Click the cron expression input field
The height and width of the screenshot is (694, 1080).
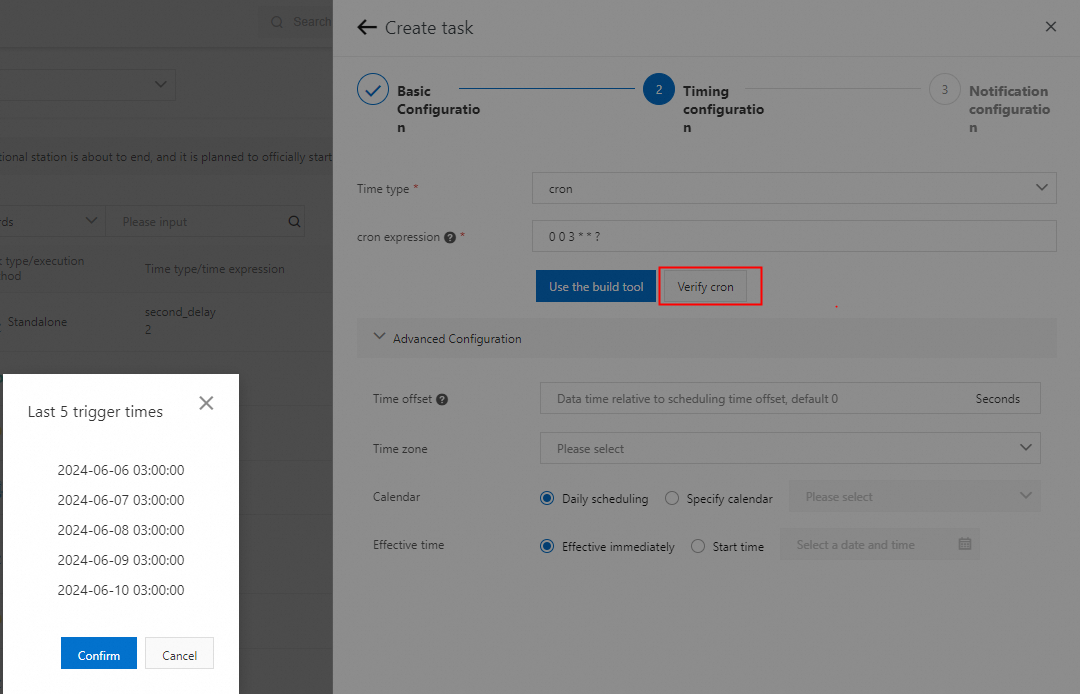point(794,237)
